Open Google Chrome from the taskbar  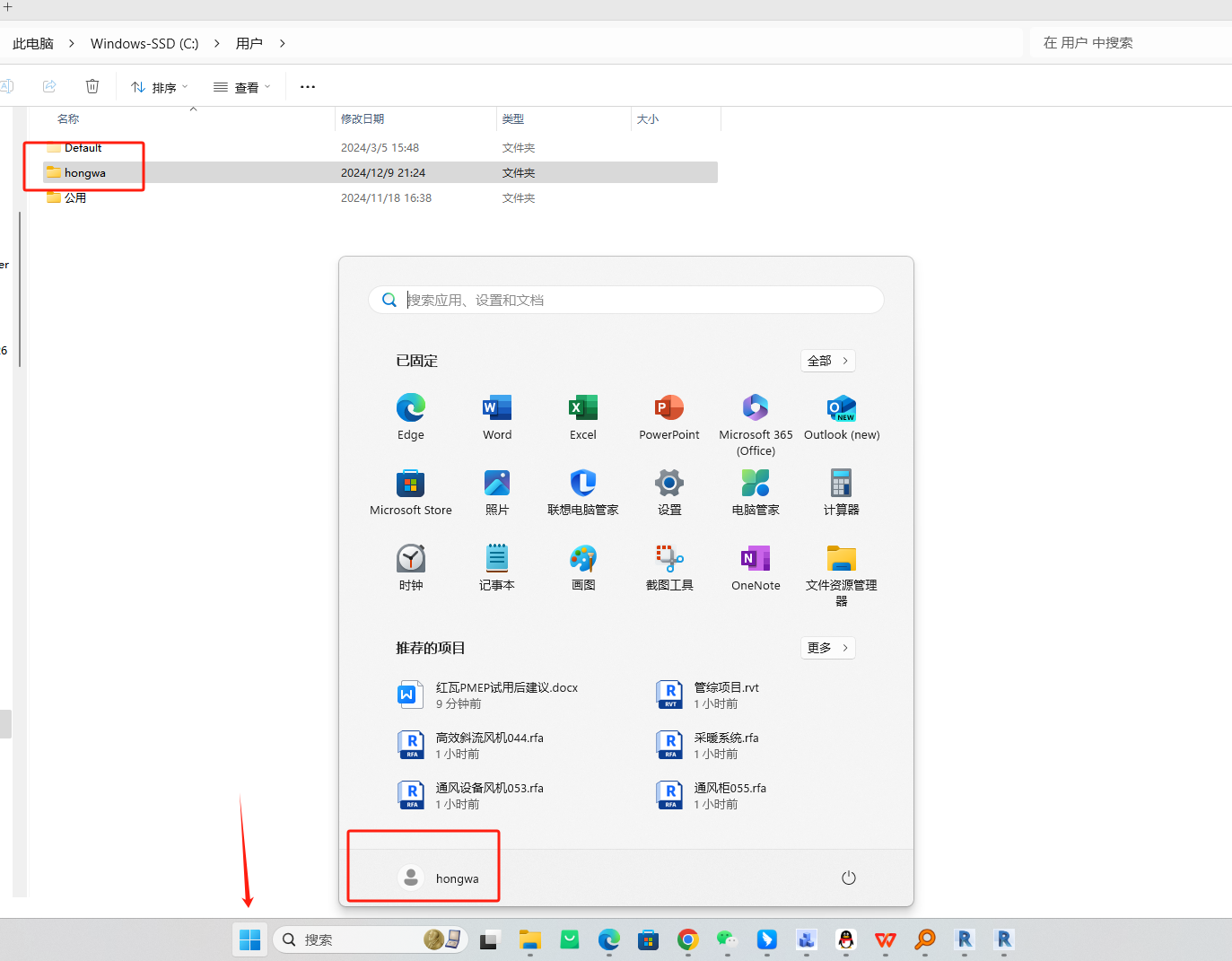(x=688, y=939)
